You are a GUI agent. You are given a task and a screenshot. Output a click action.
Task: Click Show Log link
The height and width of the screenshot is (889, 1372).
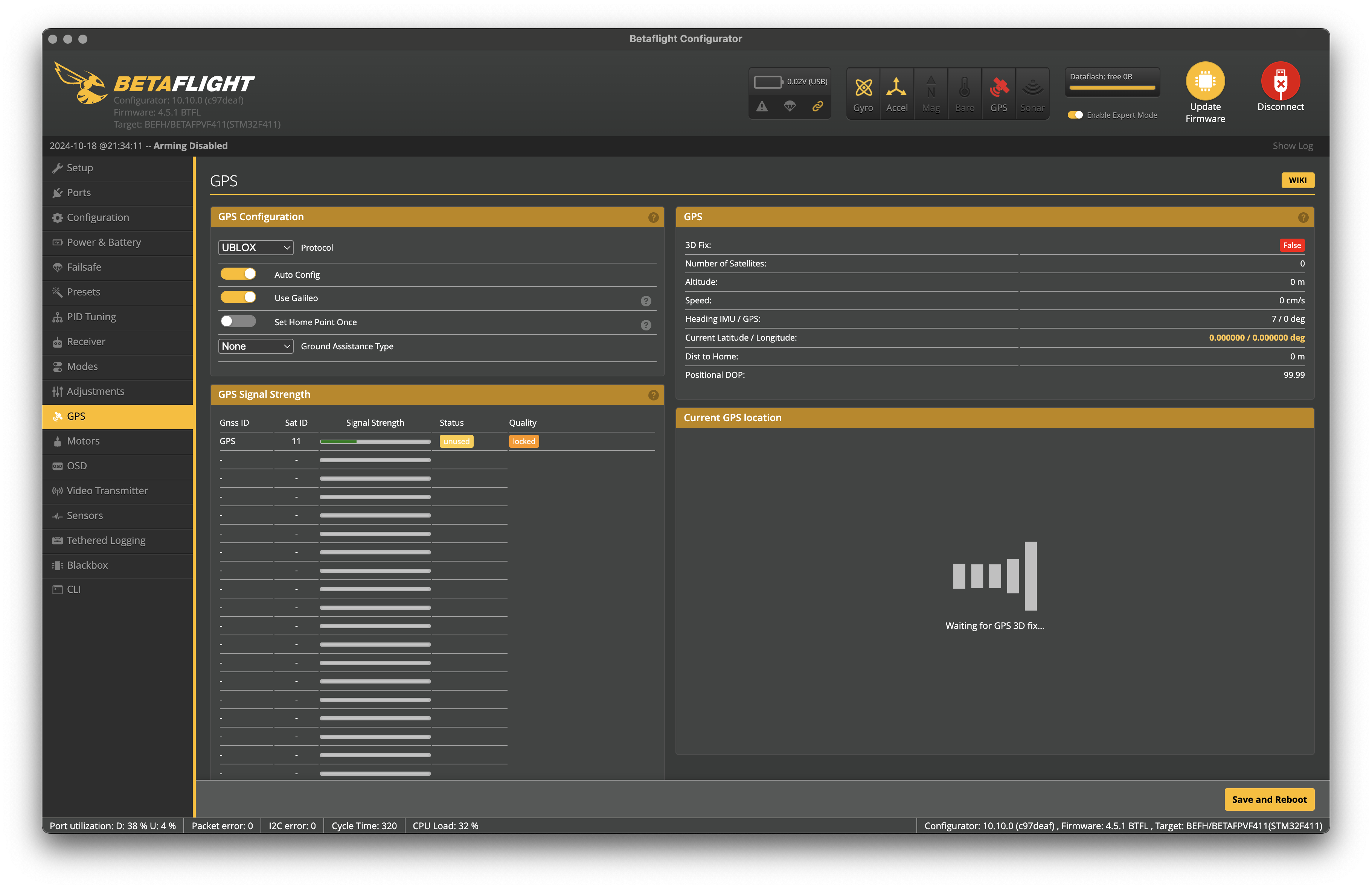pyautogui.click(x=1293, y=146)
